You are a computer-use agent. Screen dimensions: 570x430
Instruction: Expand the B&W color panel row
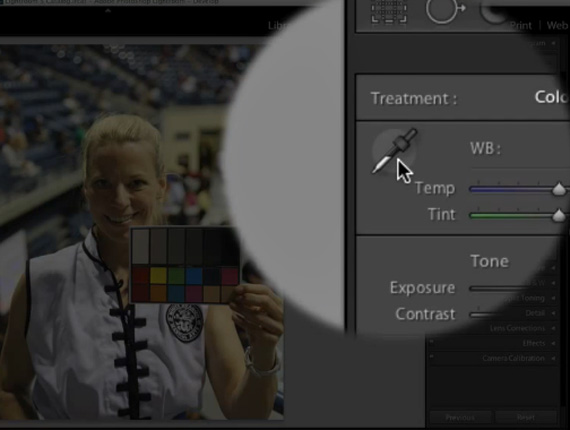[553, 283]
